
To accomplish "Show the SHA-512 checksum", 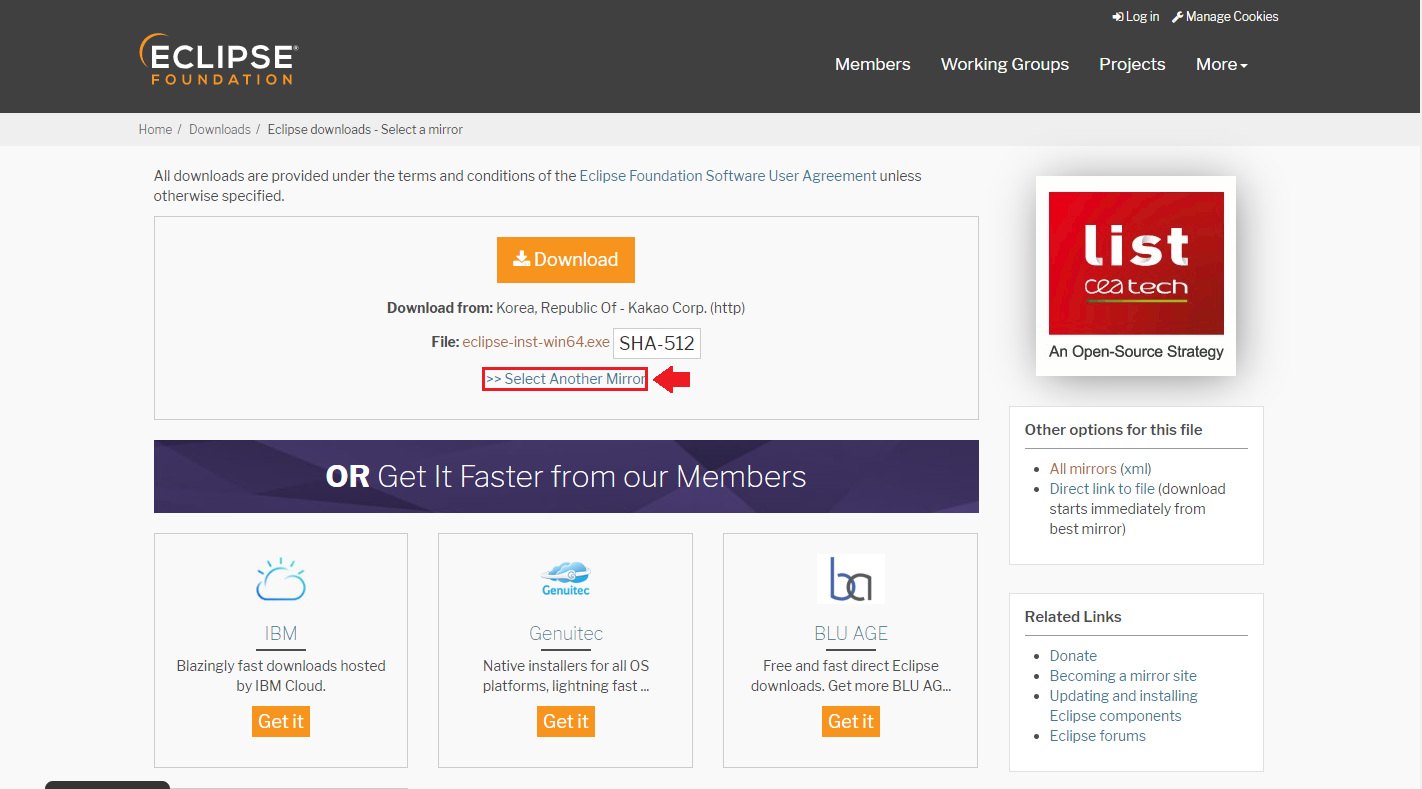I will pyautogui.click(x=657, y=344).
